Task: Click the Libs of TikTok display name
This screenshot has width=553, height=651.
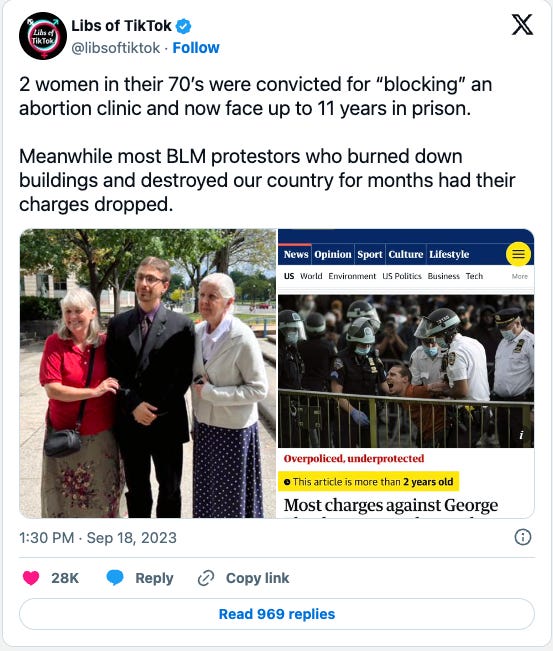Action: (121, 26)
